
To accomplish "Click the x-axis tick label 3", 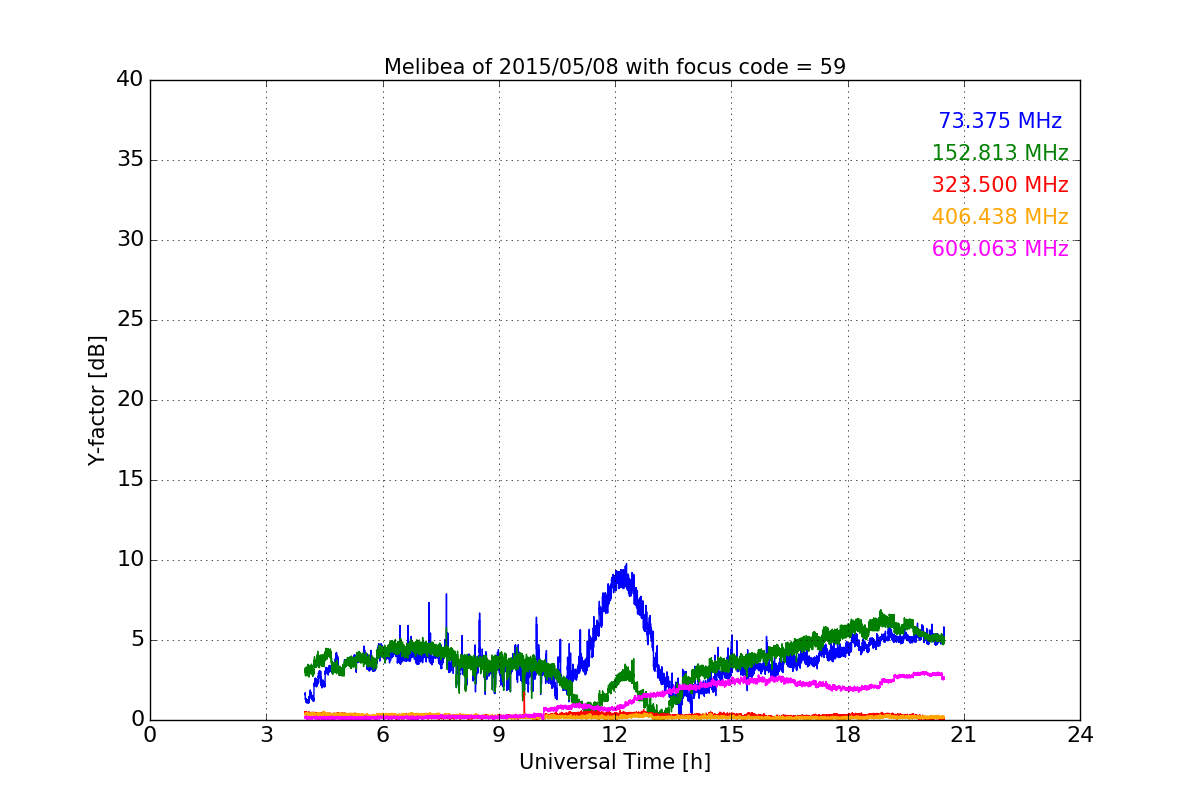I will [x=266, y=735].
